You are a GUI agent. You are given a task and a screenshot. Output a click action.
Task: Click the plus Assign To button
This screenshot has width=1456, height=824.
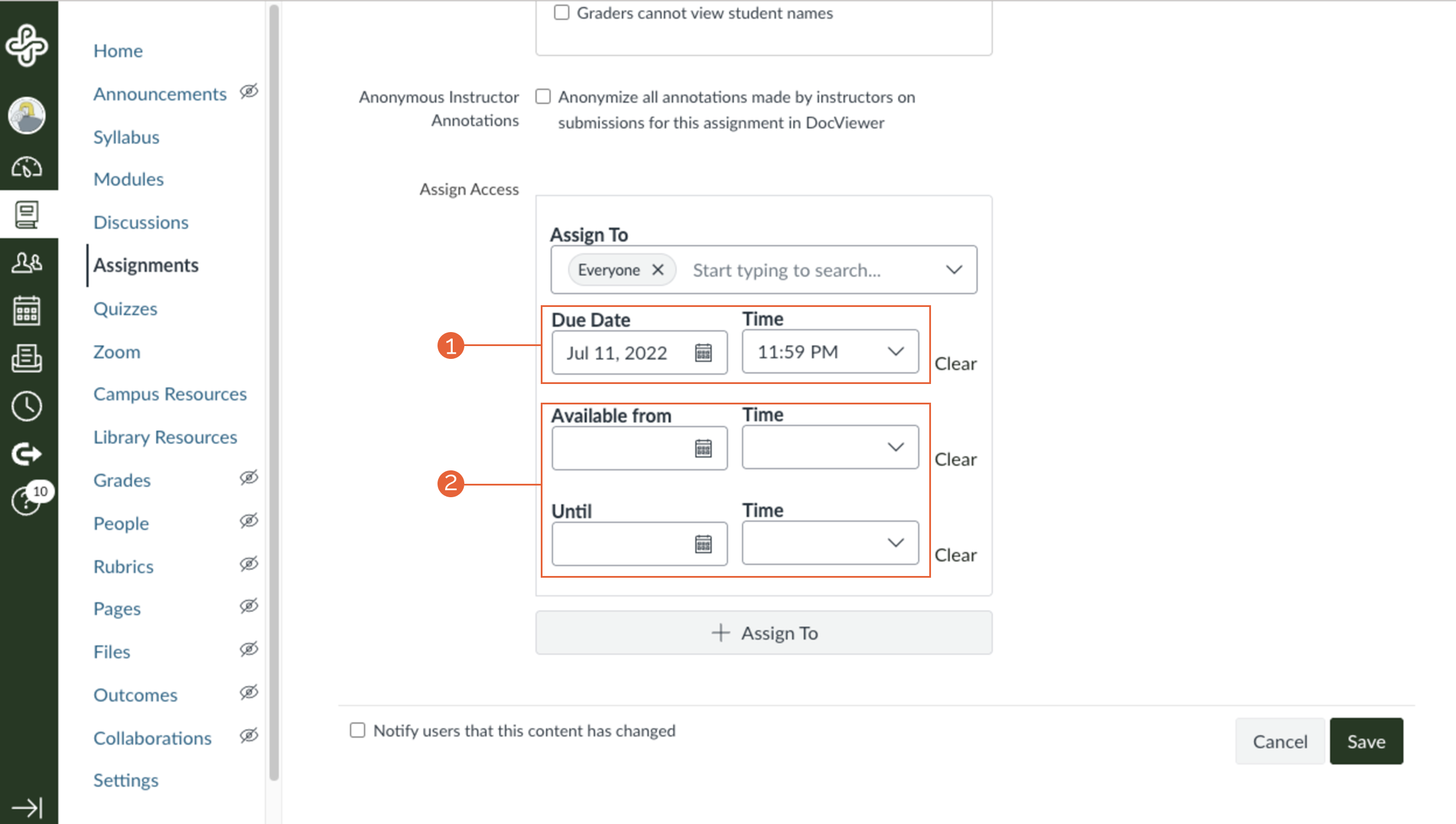764,633
